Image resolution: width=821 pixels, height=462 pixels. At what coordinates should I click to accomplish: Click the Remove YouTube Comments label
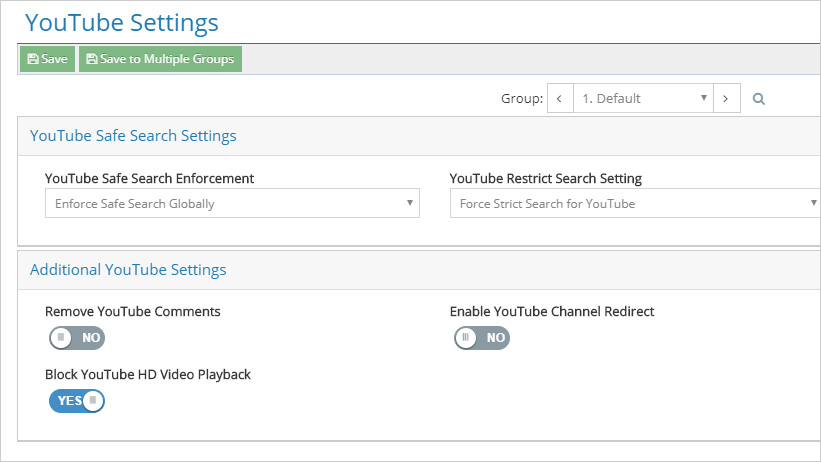point(132,312)
